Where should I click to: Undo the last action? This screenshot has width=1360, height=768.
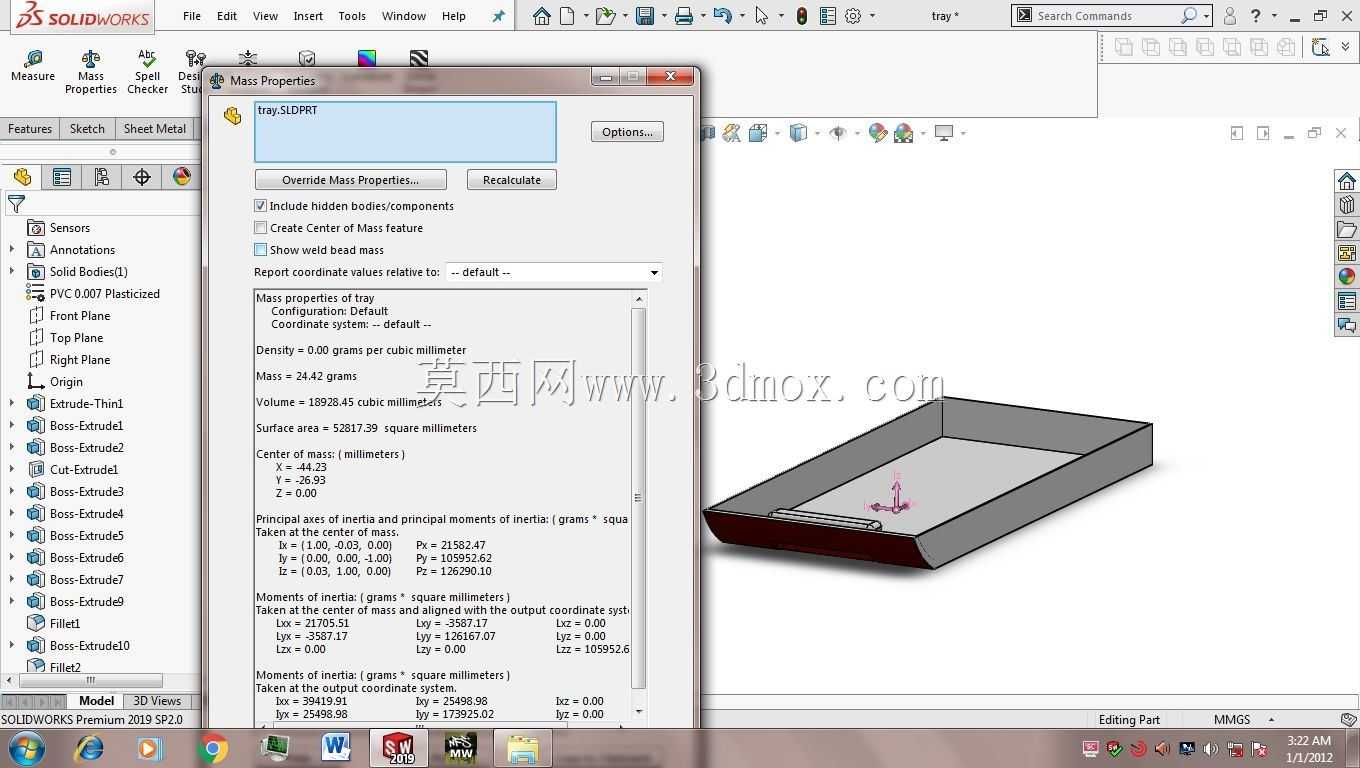723,16
